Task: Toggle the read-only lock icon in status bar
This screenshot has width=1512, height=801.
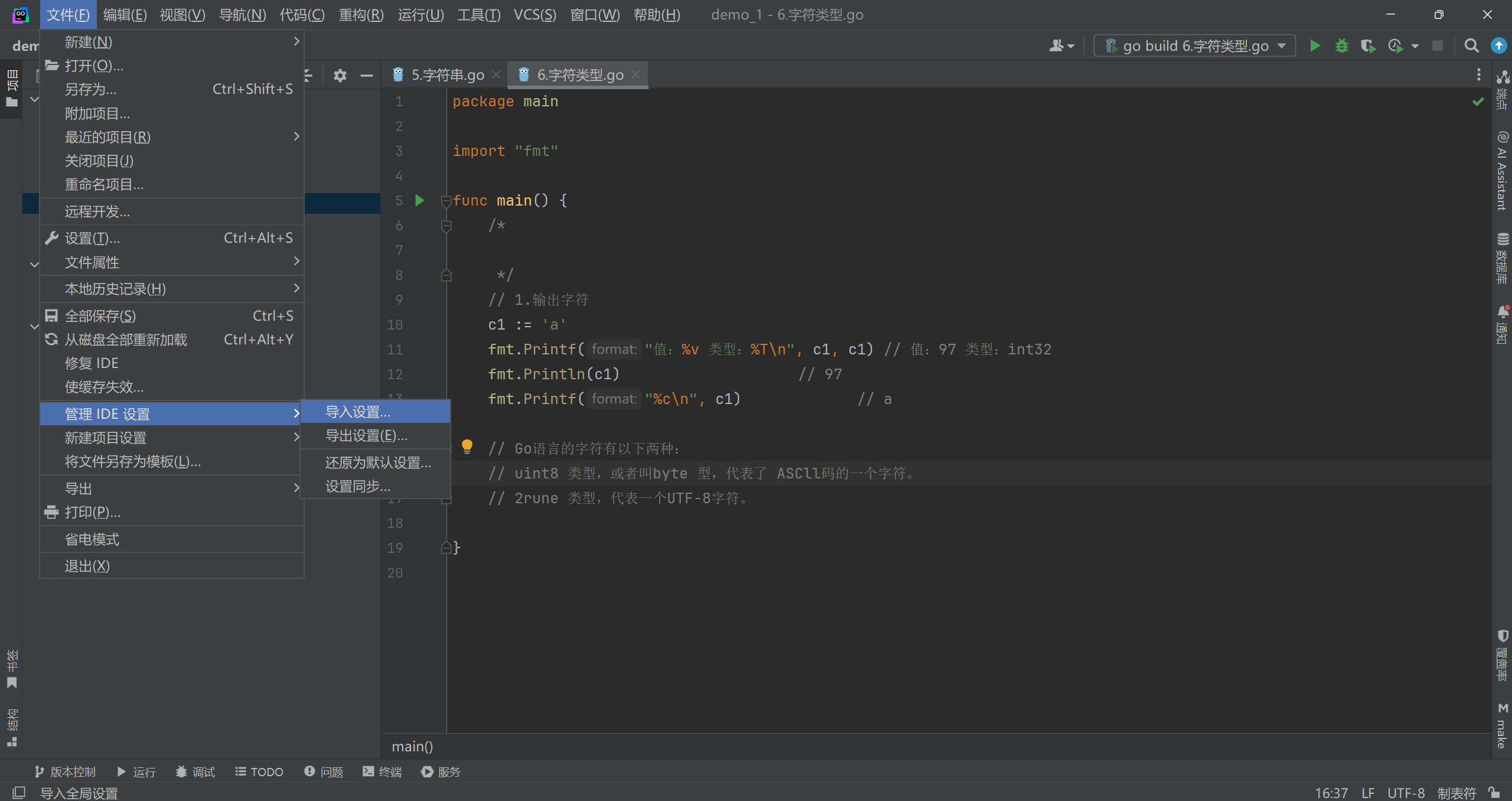Action: pyautogui.click(x=1494, y=793)
